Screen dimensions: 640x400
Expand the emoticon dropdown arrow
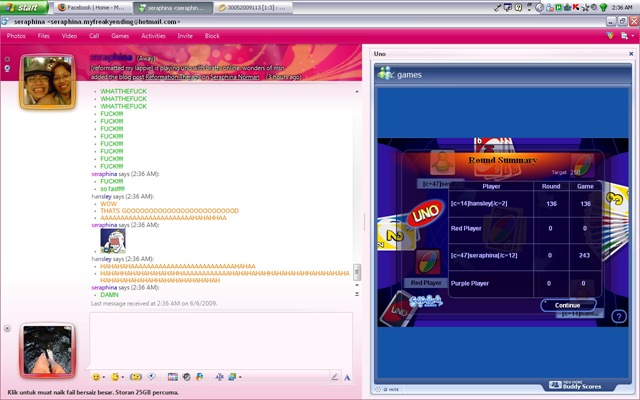pyautogui.click(x=104, y=377)
